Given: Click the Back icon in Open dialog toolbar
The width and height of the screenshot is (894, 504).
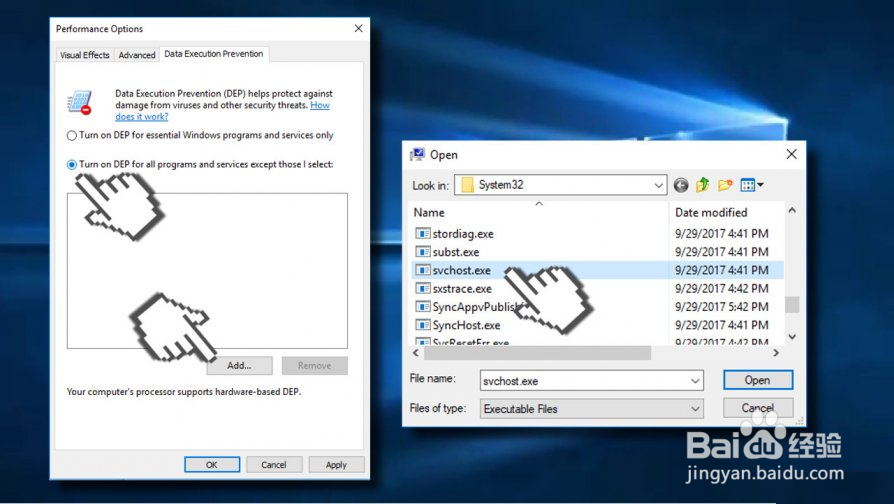Looking at the screenshot, I should (681, 185).
